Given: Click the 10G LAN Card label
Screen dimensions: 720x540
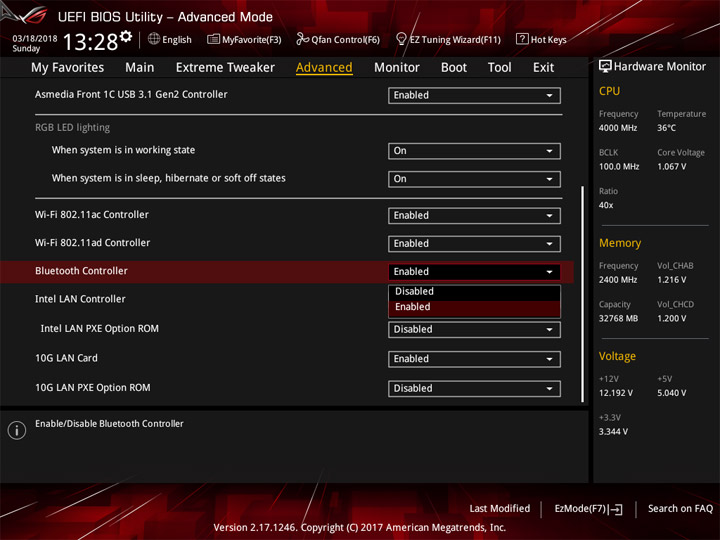Looking at the screenshot, I should [x=66, y=358].
